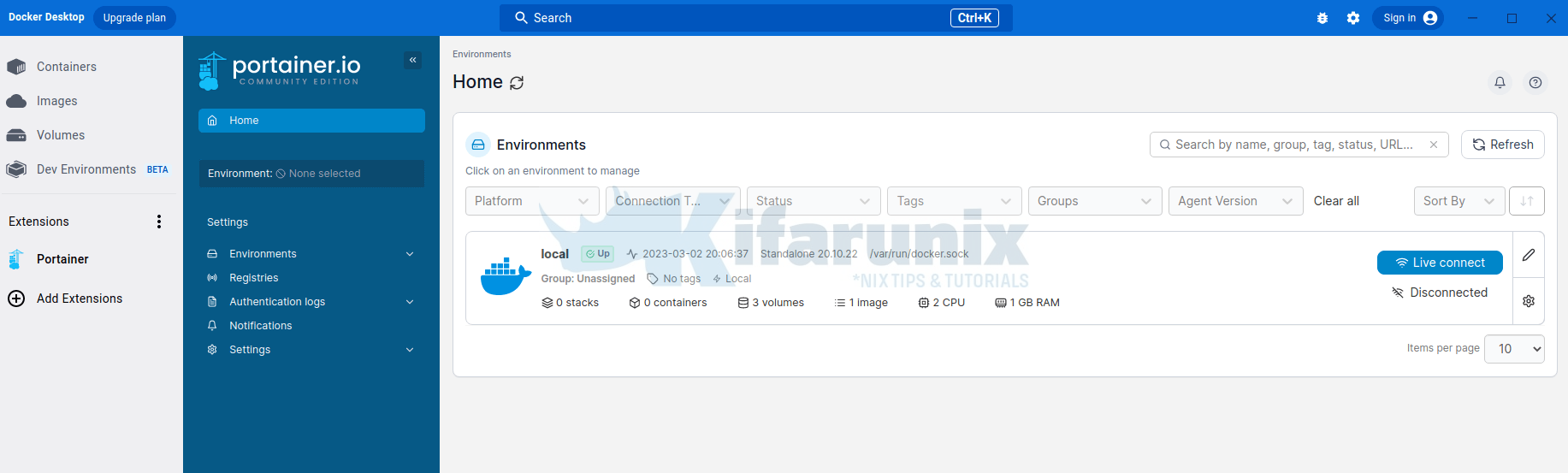The width and height of the screenshot is (1568, 473).
Task: Click the Environment None selected box
Action: (311, 174)
